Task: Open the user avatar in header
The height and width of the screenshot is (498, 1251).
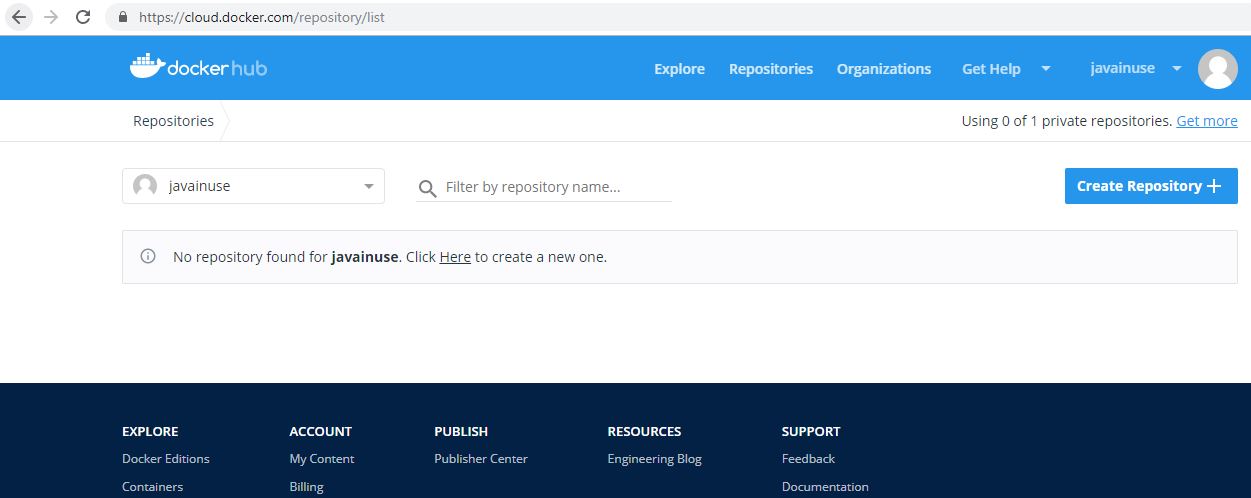Action: (x=1217, y=69)
